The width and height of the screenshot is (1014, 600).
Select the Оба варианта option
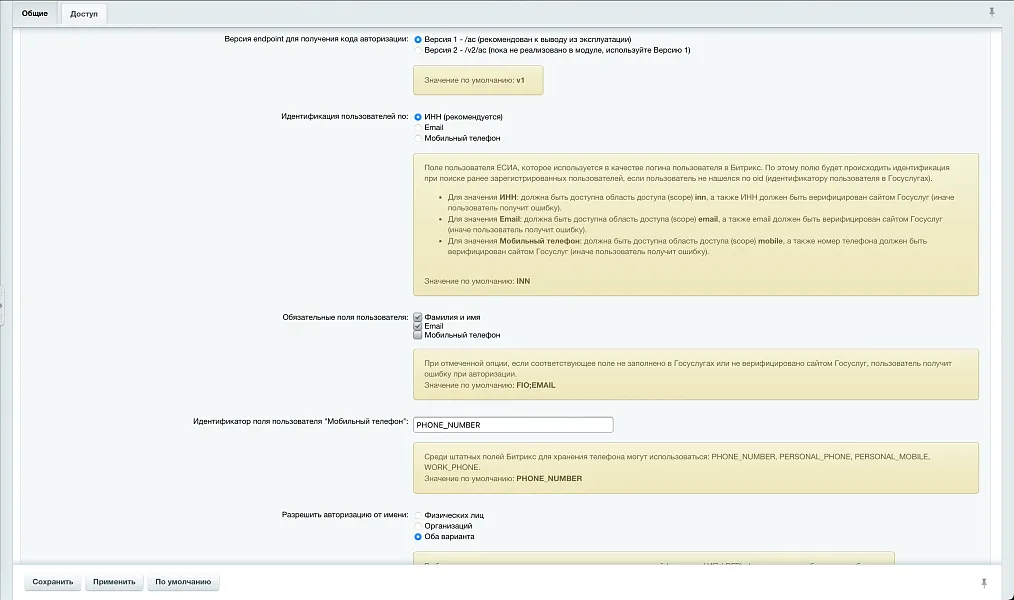[416, 535]
